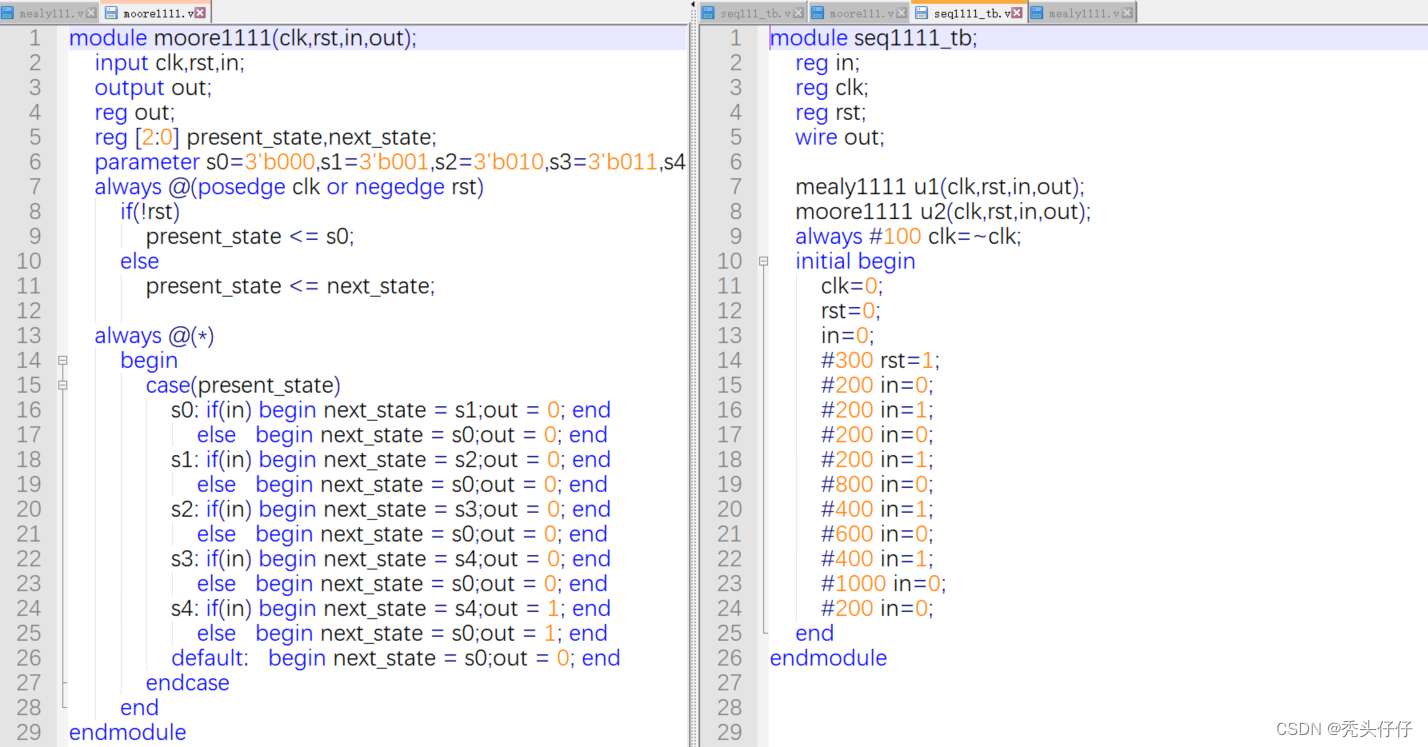Click the disk icon on seq1111_tb.v tab
Image resolution: width=1428 pixels, height=747 pixels.
click(x=921, y=14)
